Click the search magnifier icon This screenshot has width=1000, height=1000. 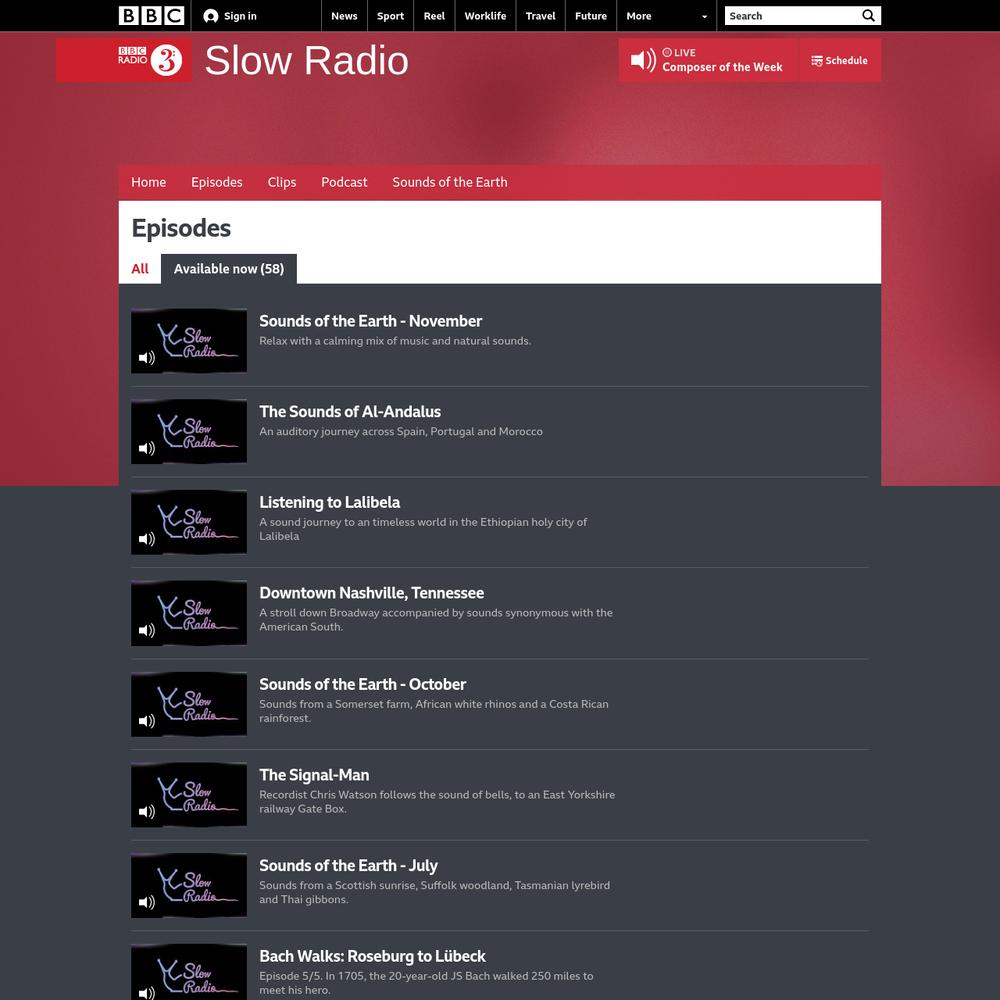[x=868, y=15]
